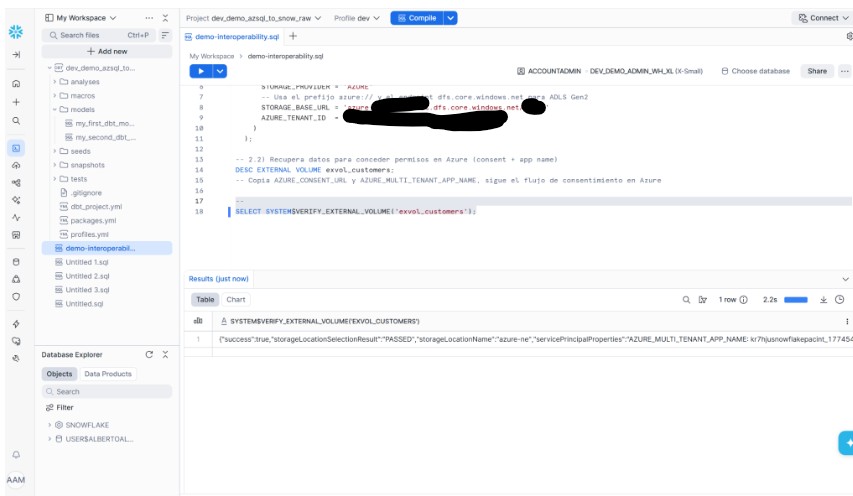This screenshot has width=853, height=496.
Task: Open the Home icon in left navigation
Action: [x=16, y=84]
